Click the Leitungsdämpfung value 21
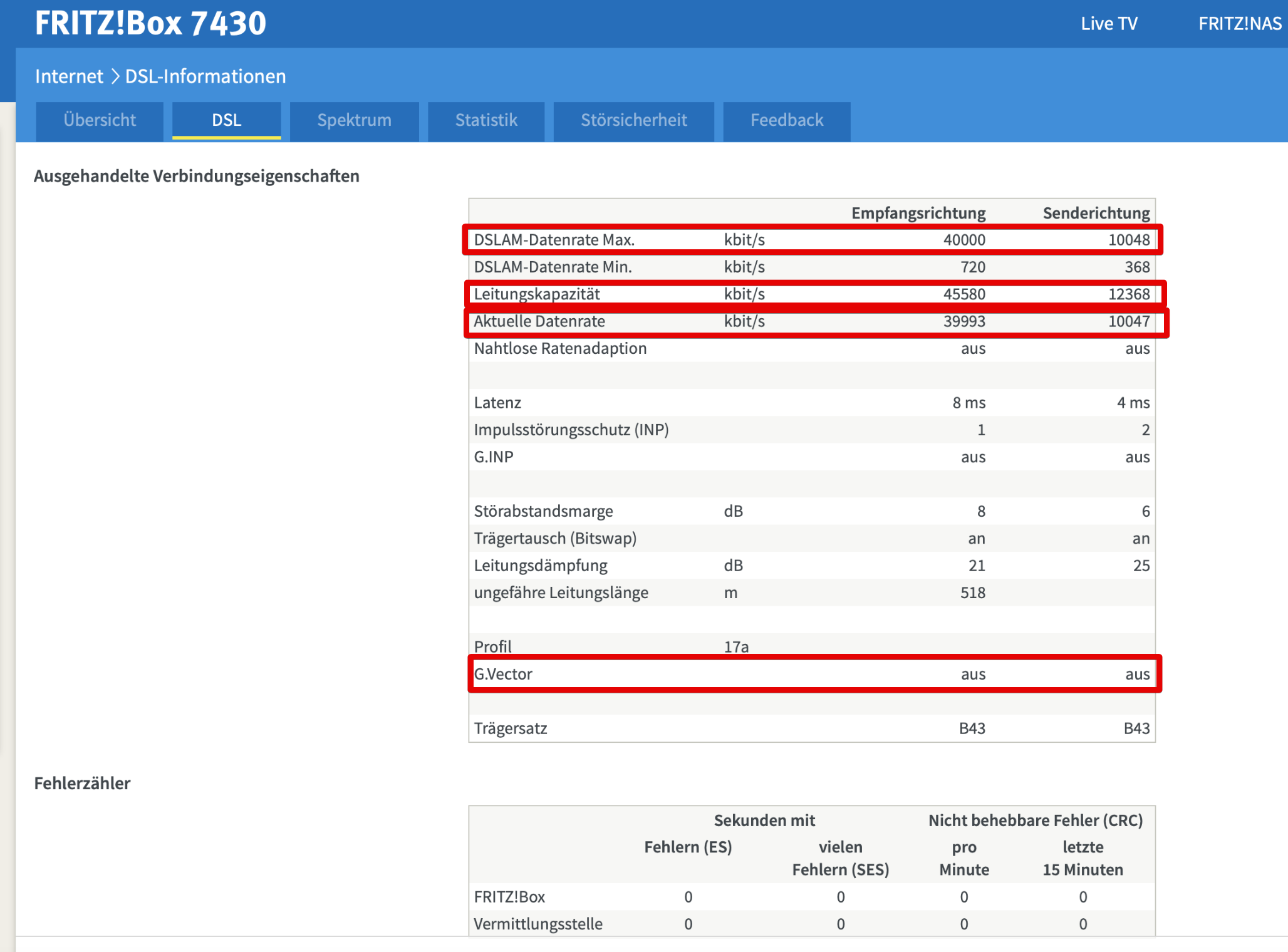Screen dimensions: 1288x952 pyautogui.click(x=977, y=566)
